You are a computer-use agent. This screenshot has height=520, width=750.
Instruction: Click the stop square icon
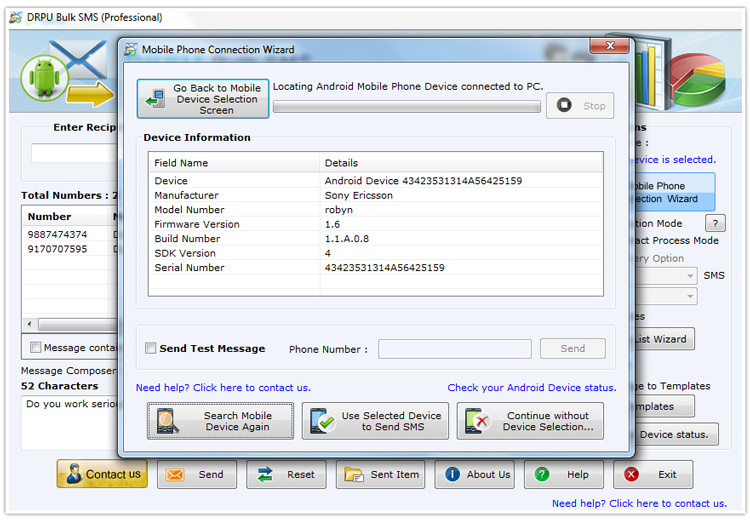[x=564, y=105]
